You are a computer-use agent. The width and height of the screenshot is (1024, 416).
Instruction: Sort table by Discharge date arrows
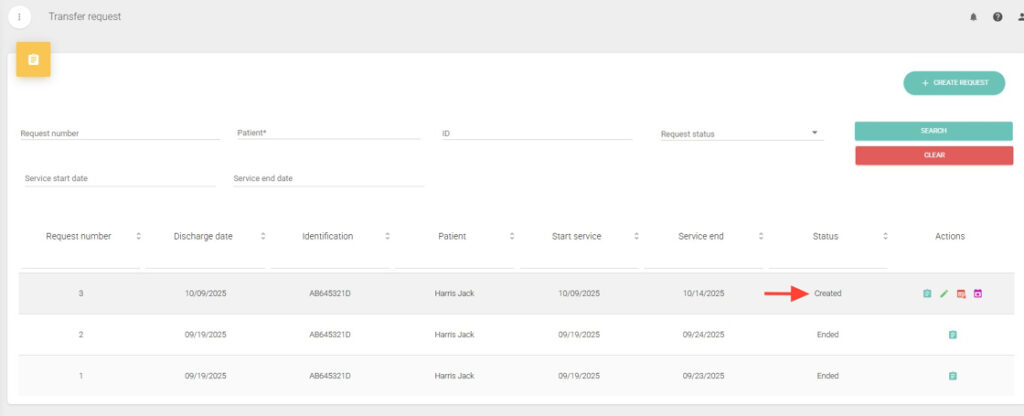click(x=263, y=236)
